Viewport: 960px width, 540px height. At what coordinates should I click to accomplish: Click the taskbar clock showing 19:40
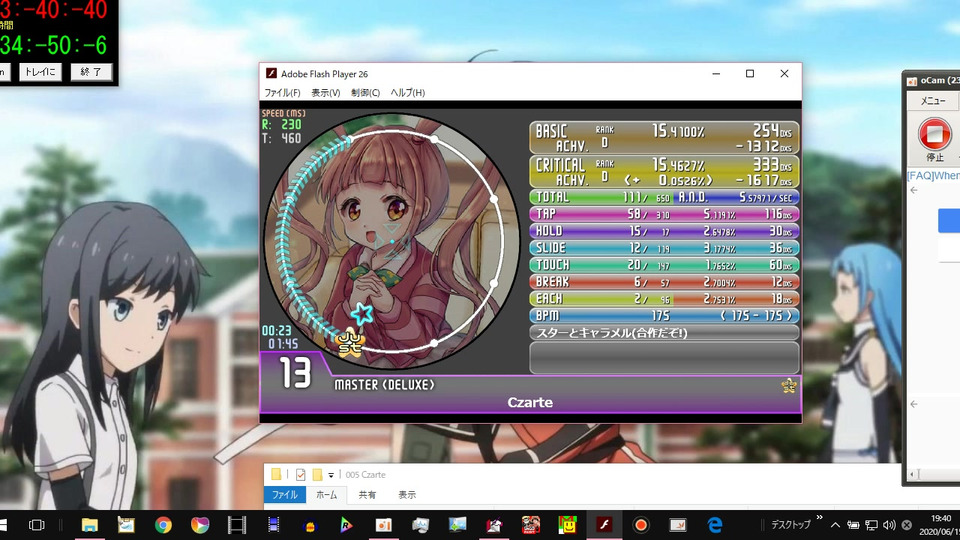[x=941, y=525]
